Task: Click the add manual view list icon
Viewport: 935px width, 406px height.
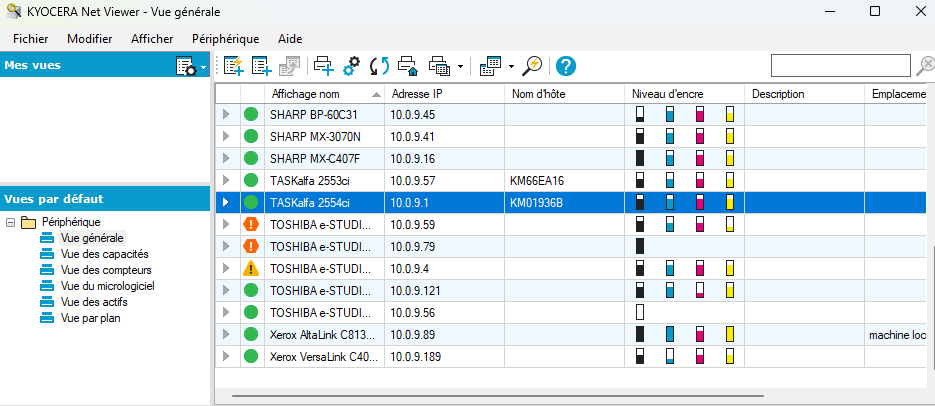Action: [262, 66]
